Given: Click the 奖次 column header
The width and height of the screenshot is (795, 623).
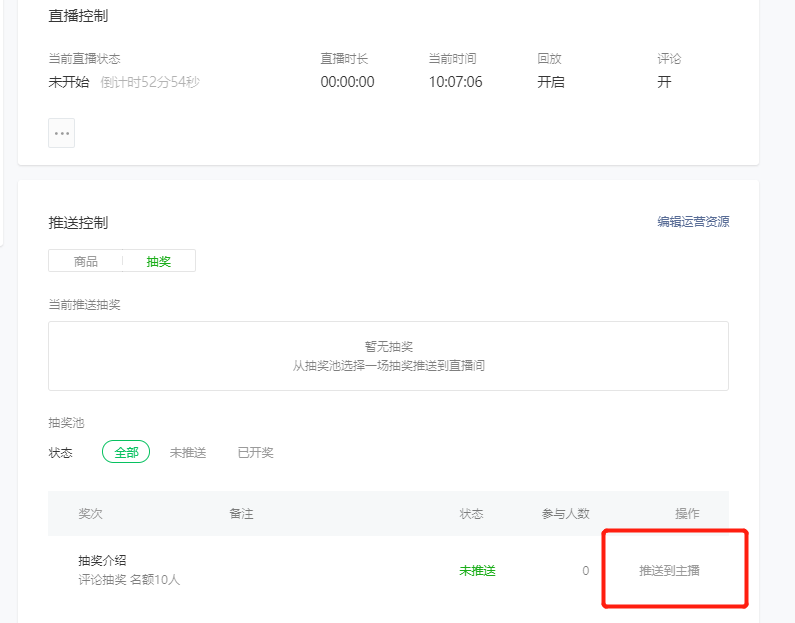Looking at the screenshot, I should point(91,513).
